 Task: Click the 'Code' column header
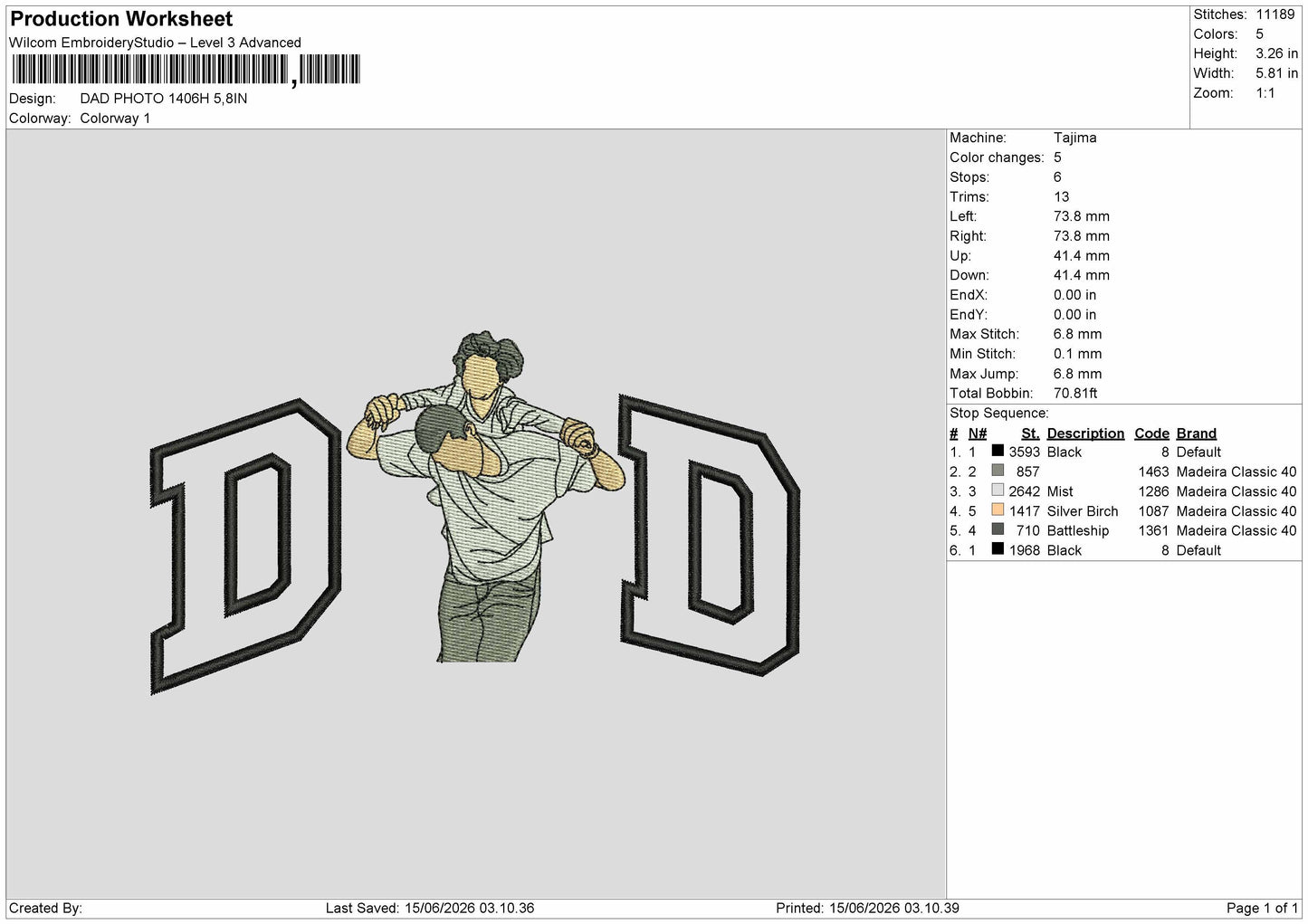[x=1151, y=433]
